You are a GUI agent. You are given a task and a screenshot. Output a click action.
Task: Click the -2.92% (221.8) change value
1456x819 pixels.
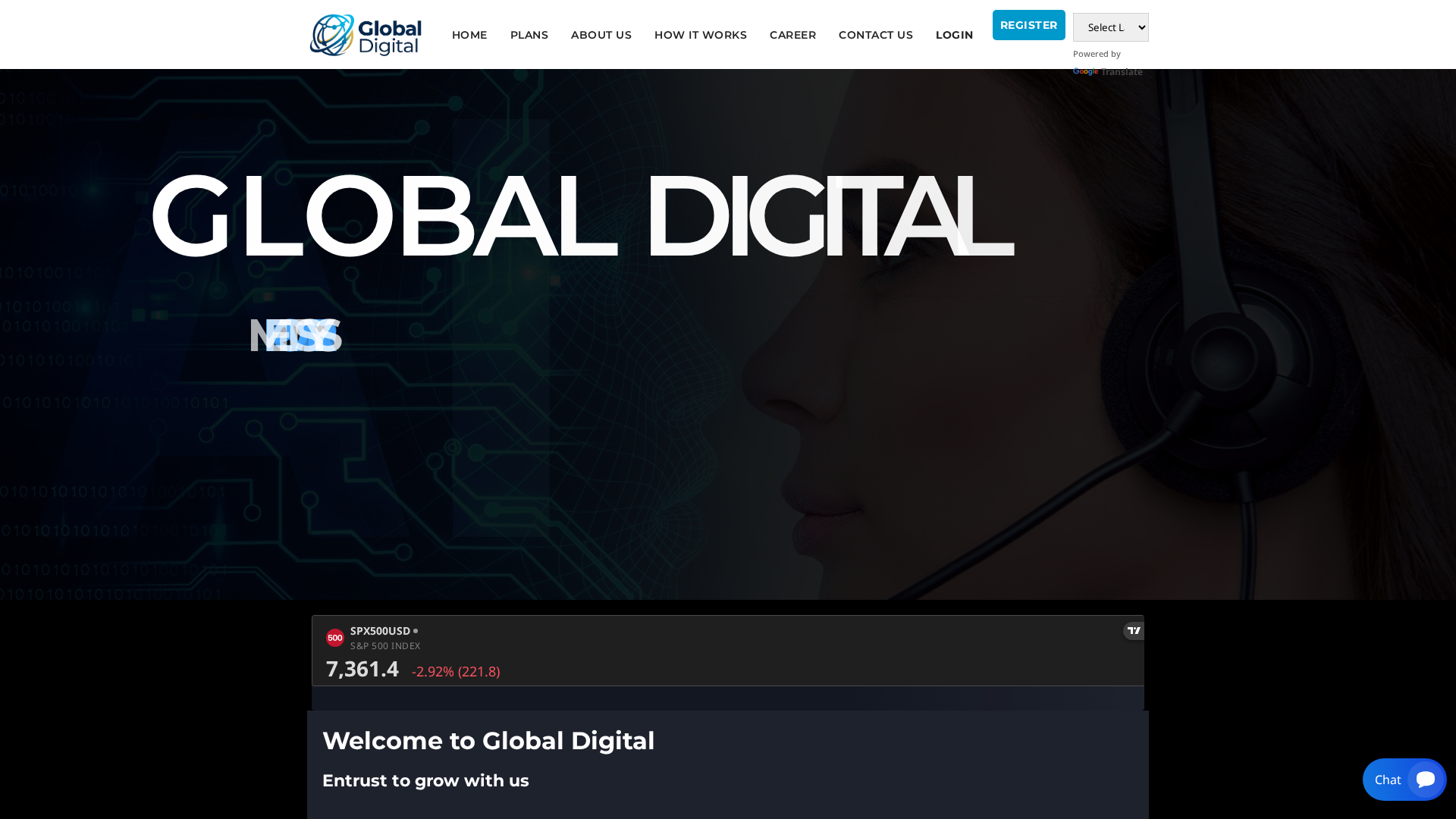[x=456, y=671]
